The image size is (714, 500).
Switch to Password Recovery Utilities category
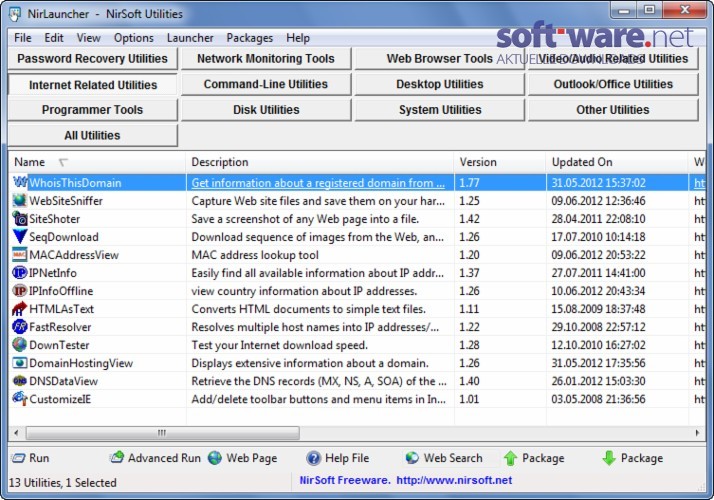pyautogui.click(x=92, y=59)
